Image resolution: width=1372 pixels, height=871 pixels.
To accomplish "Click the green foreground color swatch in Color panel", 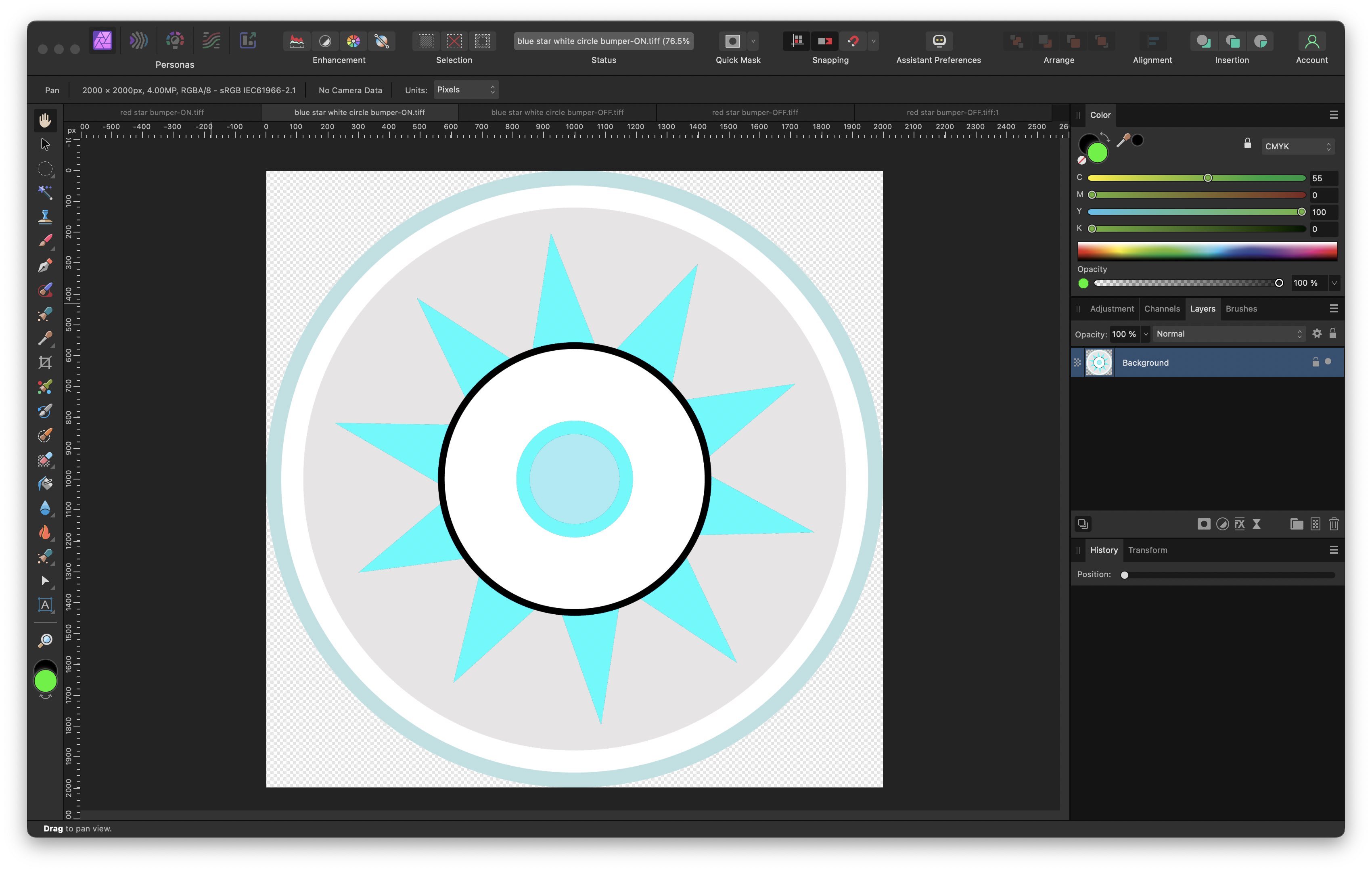I will (1097, 153).
